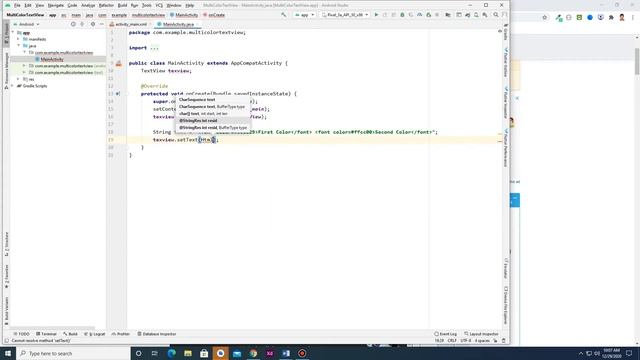
Task: Toggle the Structure side tab
Action: [x=6, y=244]
